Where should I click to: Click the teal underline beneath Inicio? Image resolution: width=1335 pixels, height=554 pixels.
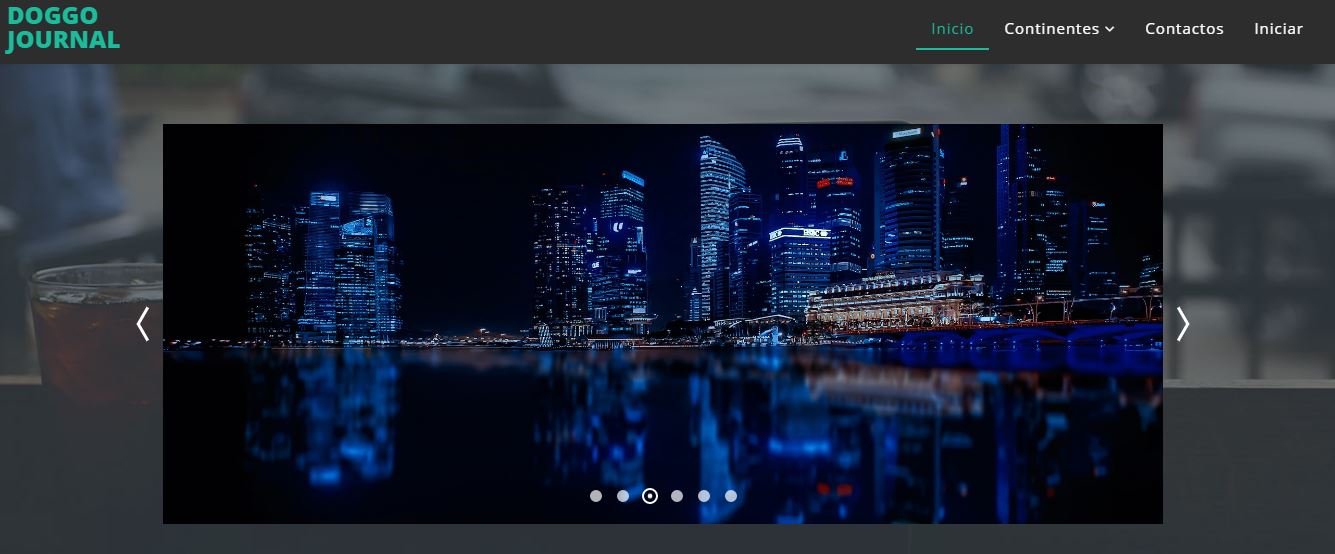[952, 48]
